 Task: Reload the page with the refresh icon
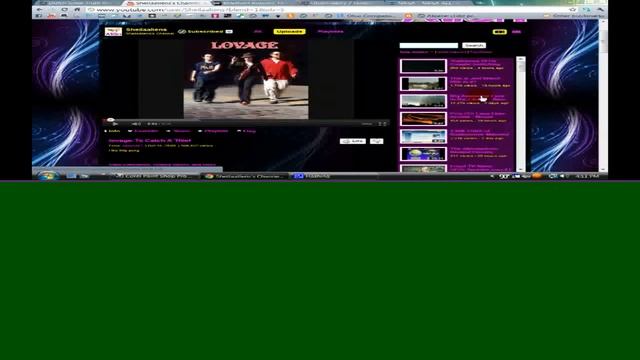pyautogui.click(x=64, y=9)
